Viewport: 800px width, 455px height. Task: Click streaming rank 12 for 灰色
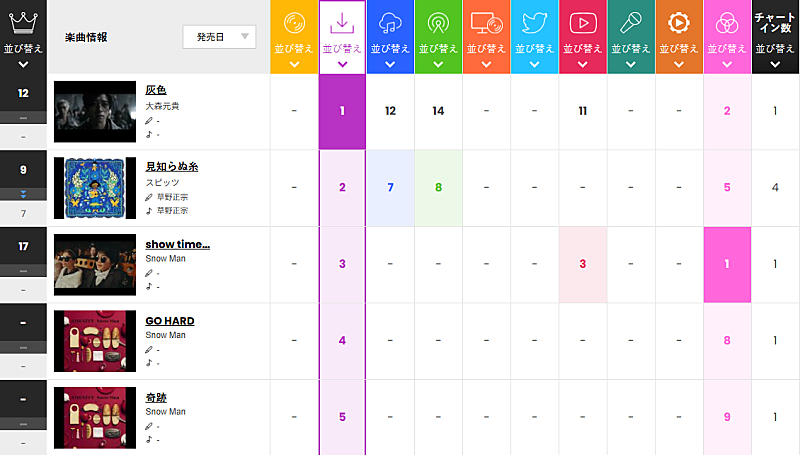pyautogui.click(x=390, y=111)
